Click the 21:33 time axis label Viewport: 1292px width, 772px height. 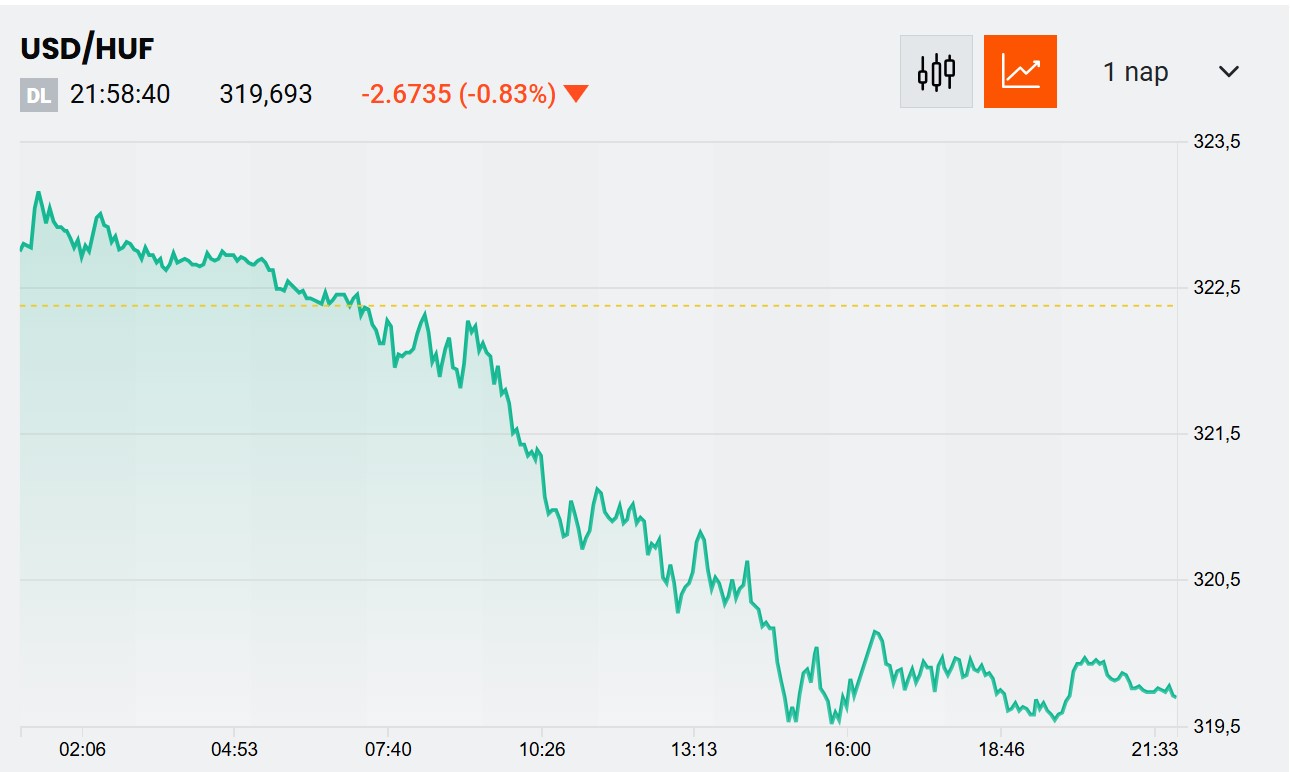pyautogui.click(x=1152, y=750)
